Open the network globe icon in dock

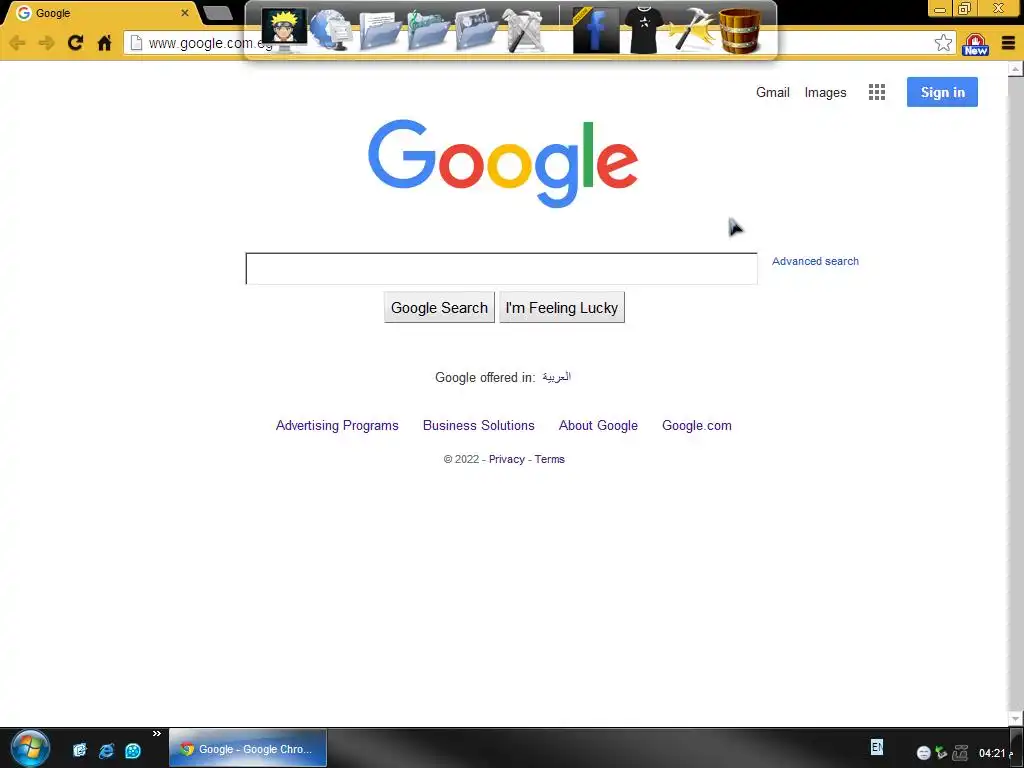[x=330, y=30]
